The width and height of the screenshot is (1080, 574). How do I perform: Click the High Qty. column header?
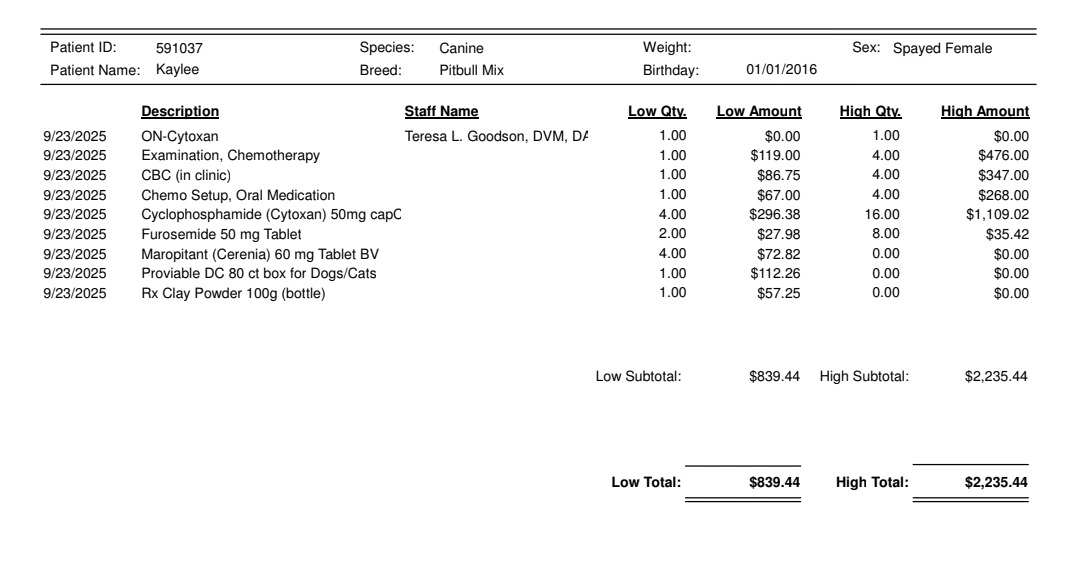(x=870, y=111)
